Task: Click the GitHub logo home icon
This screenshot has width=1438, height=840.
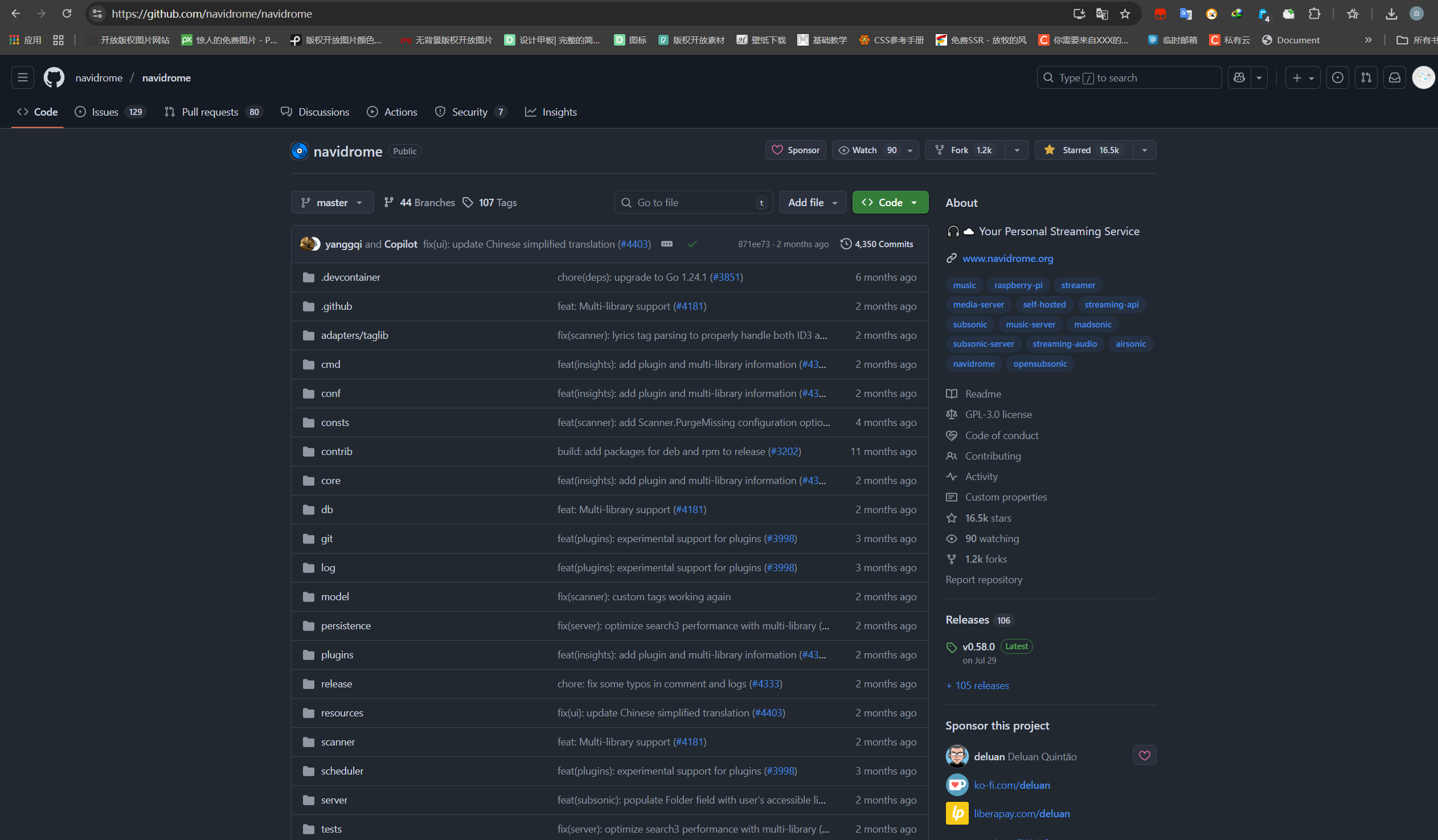Action: point(54,77)
